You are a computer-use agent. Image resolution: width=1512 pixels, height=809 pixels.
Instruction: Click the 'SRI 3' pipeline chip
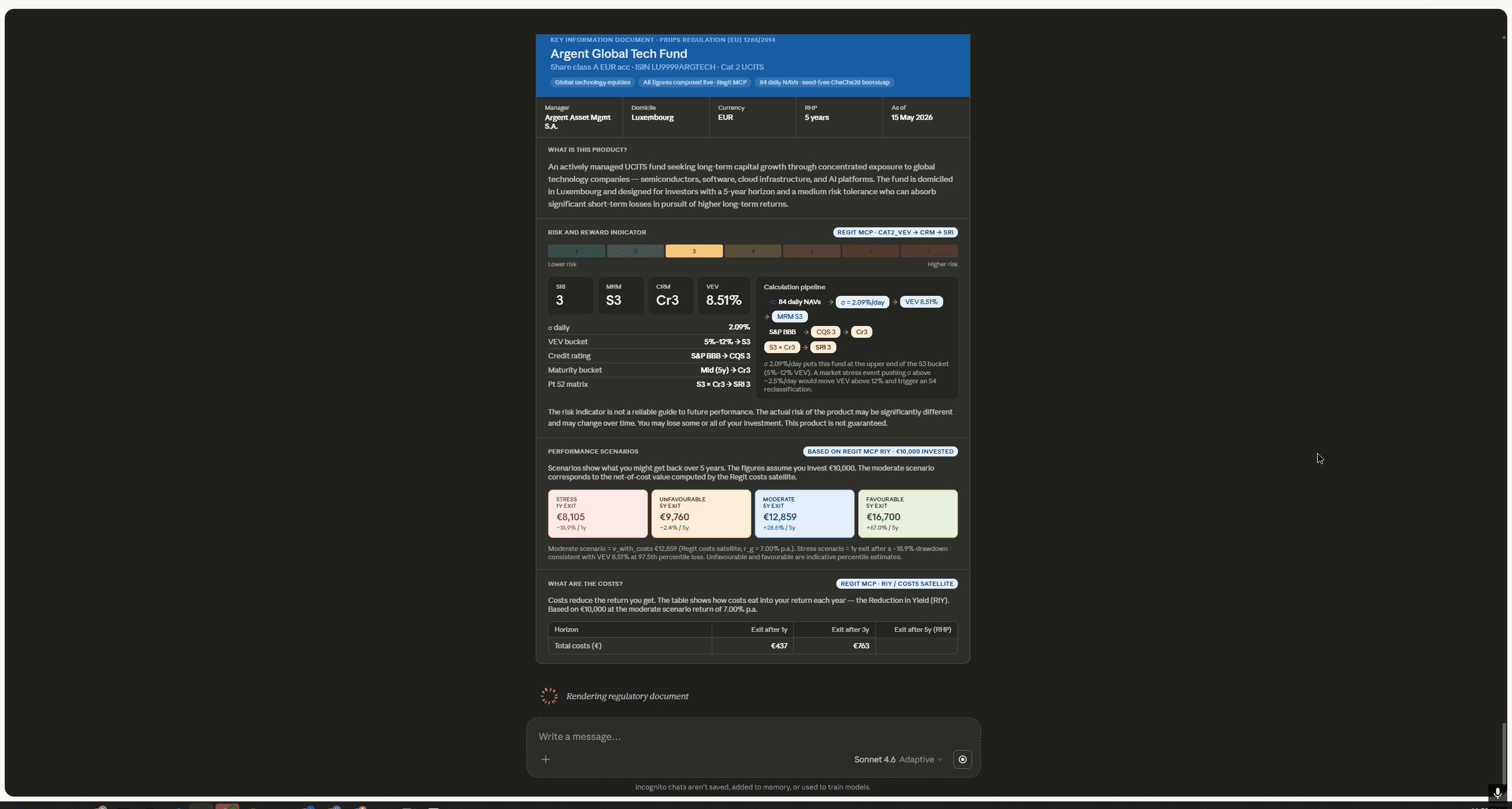[823, 348]
